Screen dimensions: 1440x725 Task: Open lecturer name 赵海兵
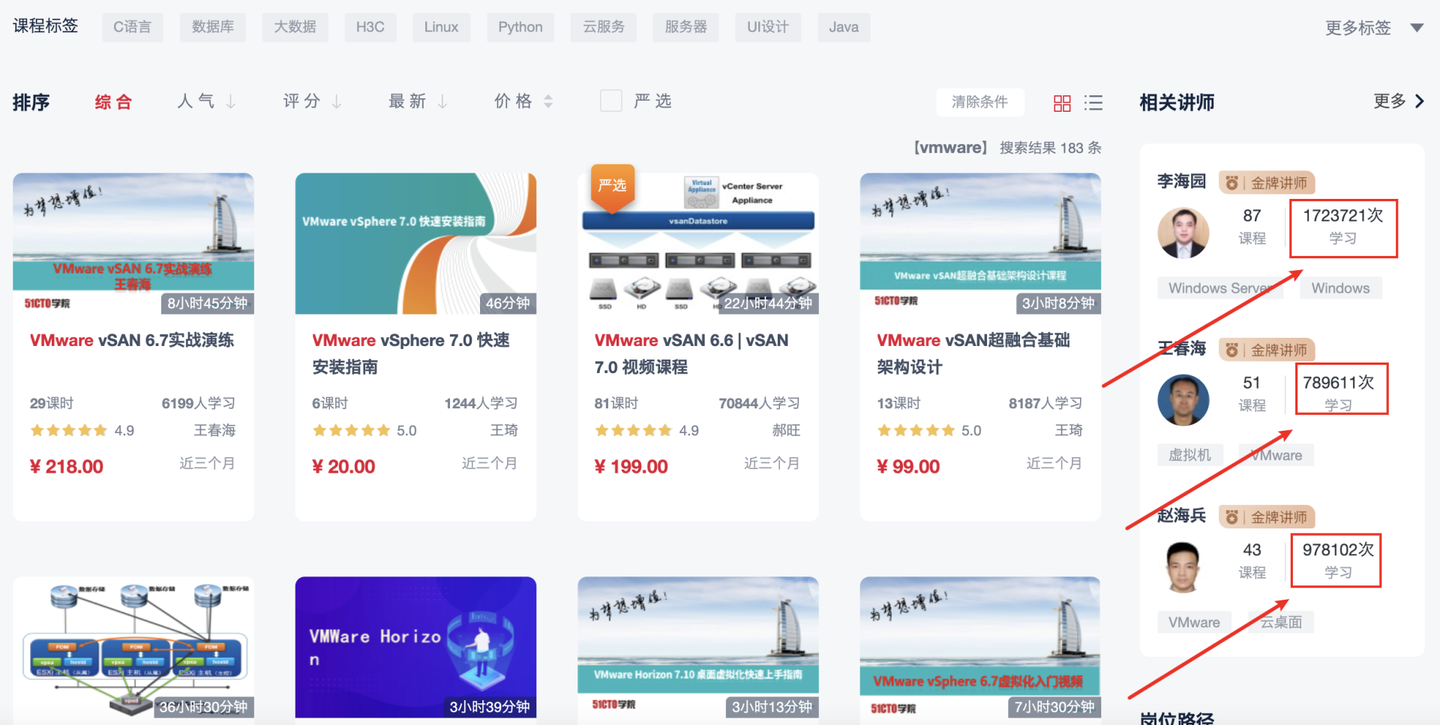1182,516
